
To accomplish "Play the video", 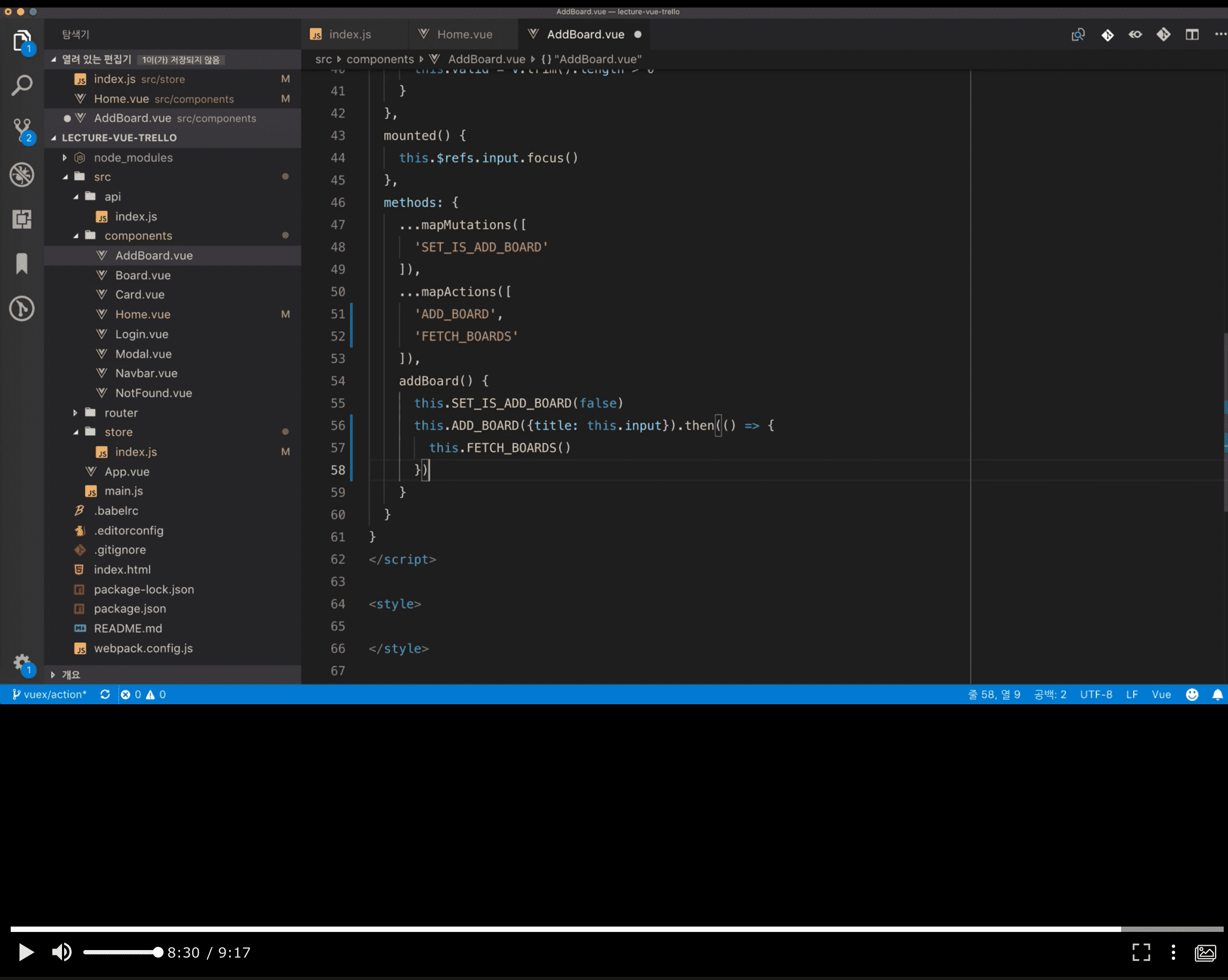I will pyautogui.click(x=26, y=952).
